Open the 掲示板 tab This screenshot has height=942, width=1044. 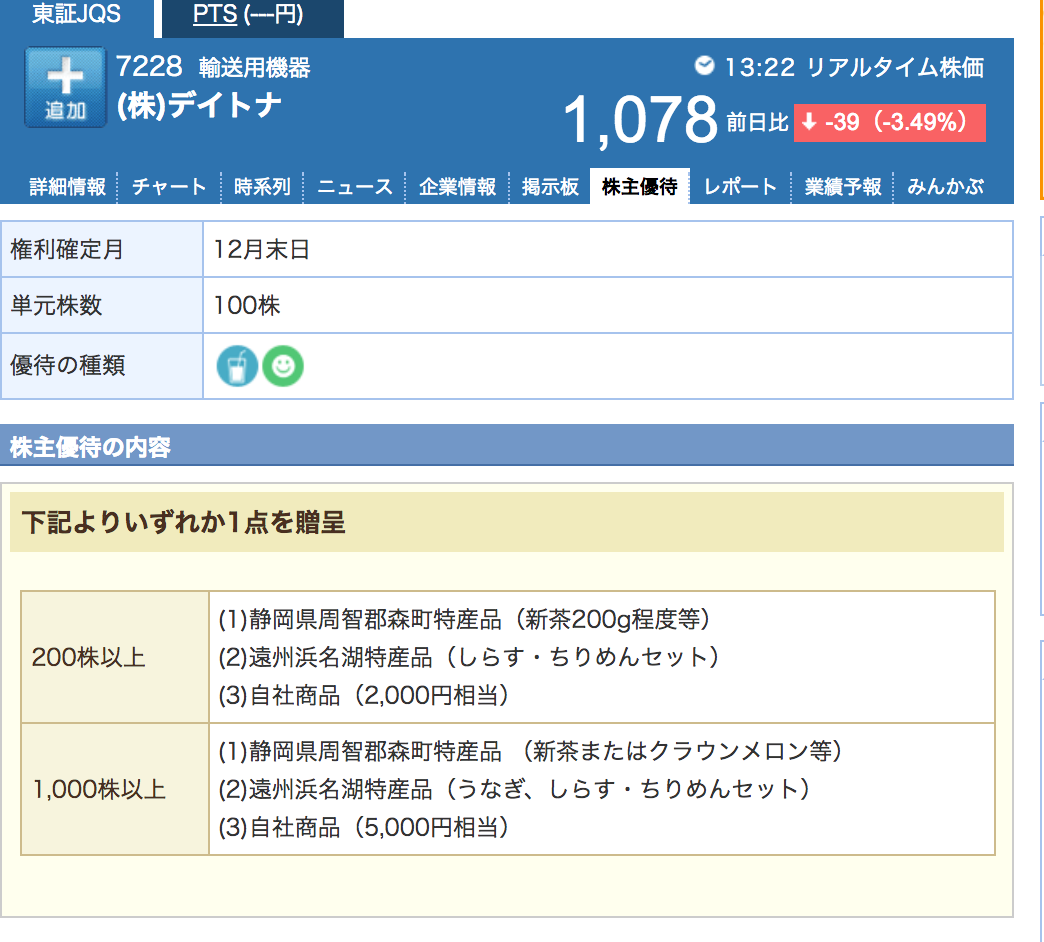550,186
